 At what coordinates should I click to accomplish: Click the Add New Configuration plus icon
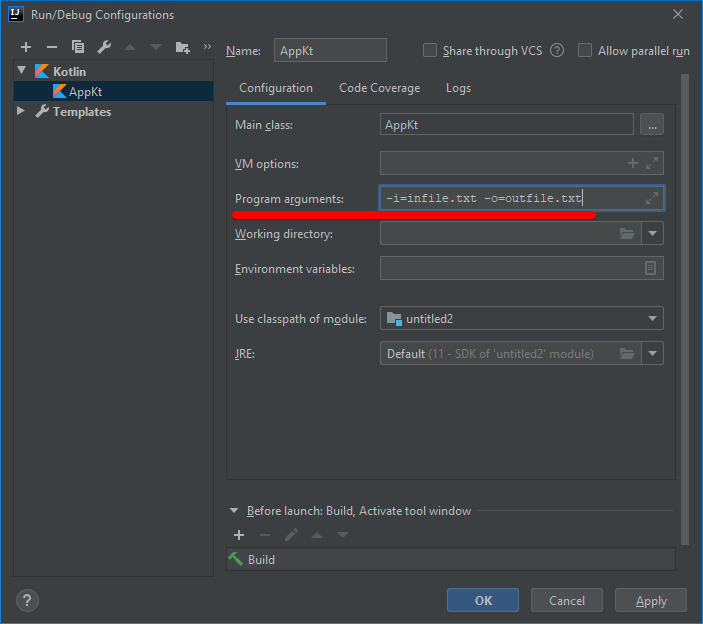point(26,47)
